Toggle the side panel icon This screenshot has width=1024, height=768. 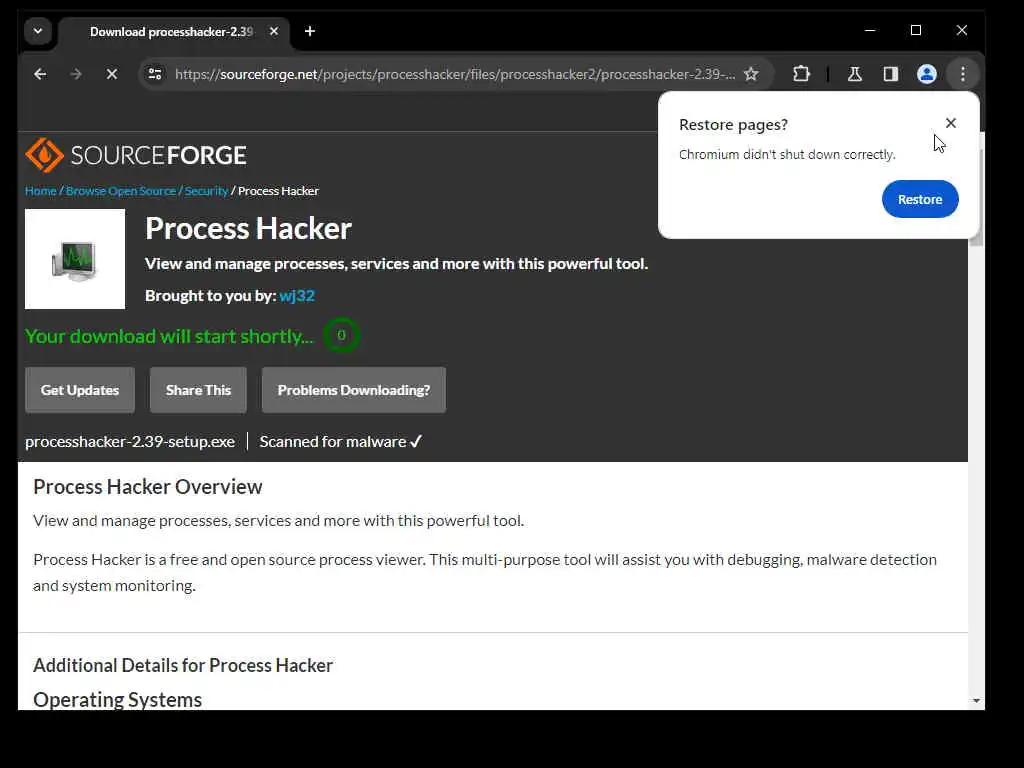891,74
